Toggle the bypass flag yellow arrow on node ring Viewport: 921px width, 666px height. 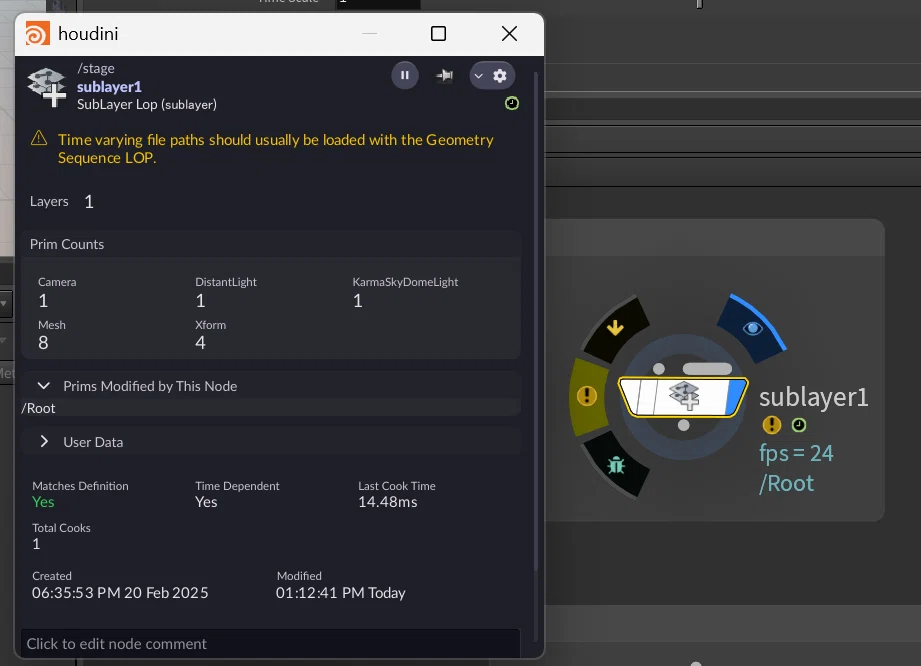click(x=616, y=327)
